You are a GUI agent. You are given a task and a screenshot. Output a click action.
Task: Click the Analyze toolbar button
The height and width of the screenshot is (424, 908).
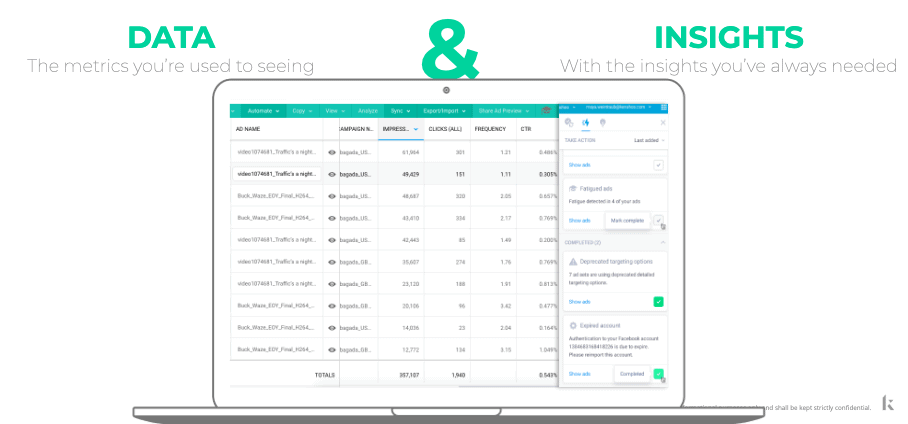point(367,111)
